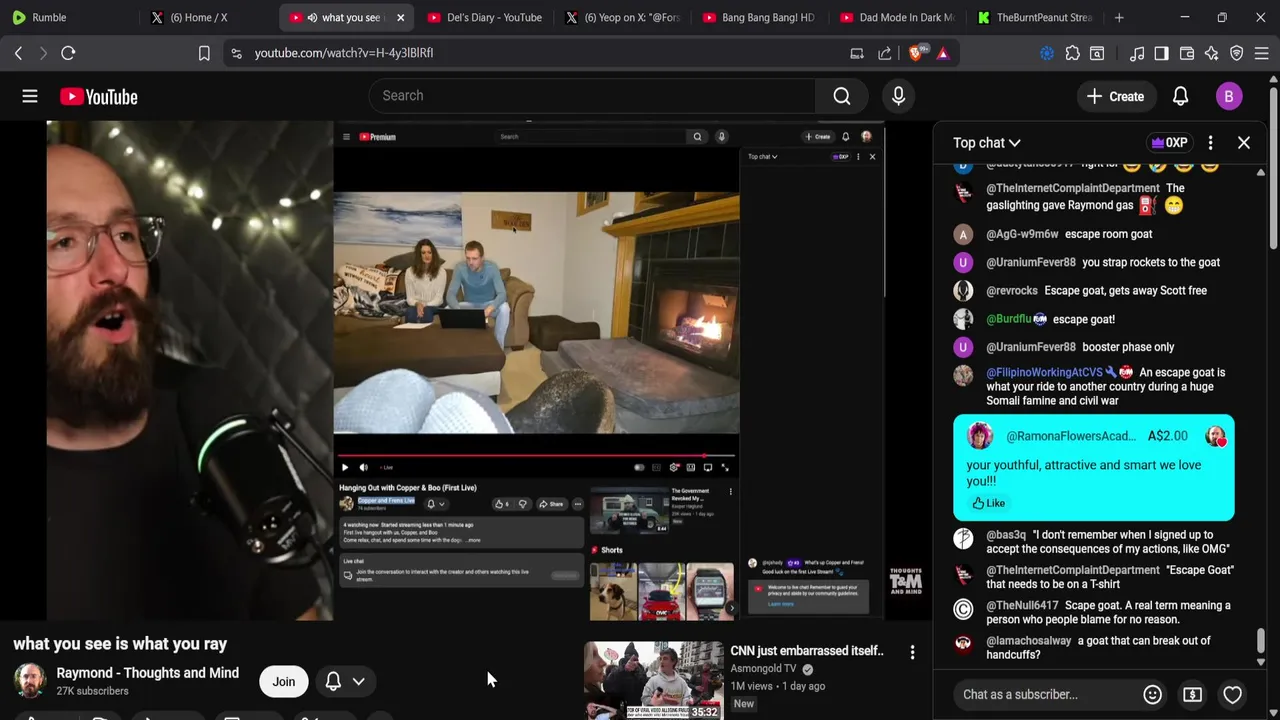Click @TheNull6417 chat avatar
The width and height of the screenshot is (1280, 720).
(963, 608)
